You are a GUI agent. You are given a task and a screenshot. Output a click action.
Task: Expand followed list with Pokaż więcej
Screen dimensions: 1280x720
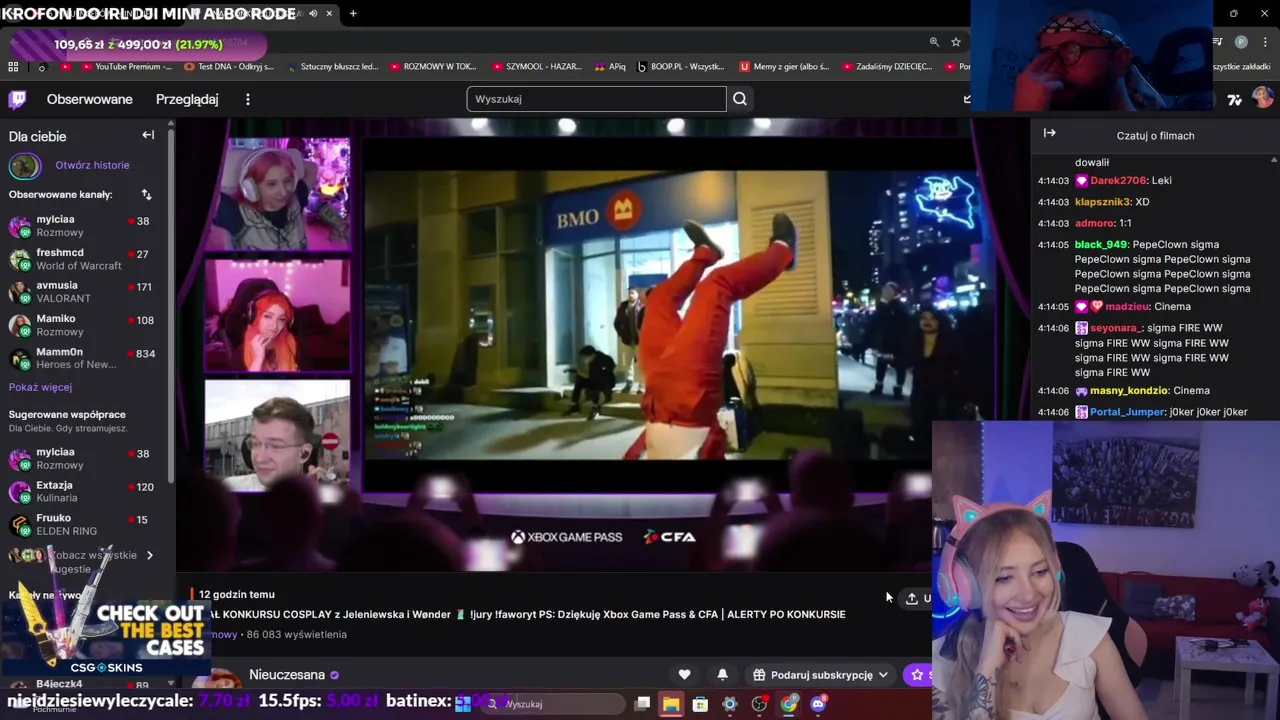(40, 387)
